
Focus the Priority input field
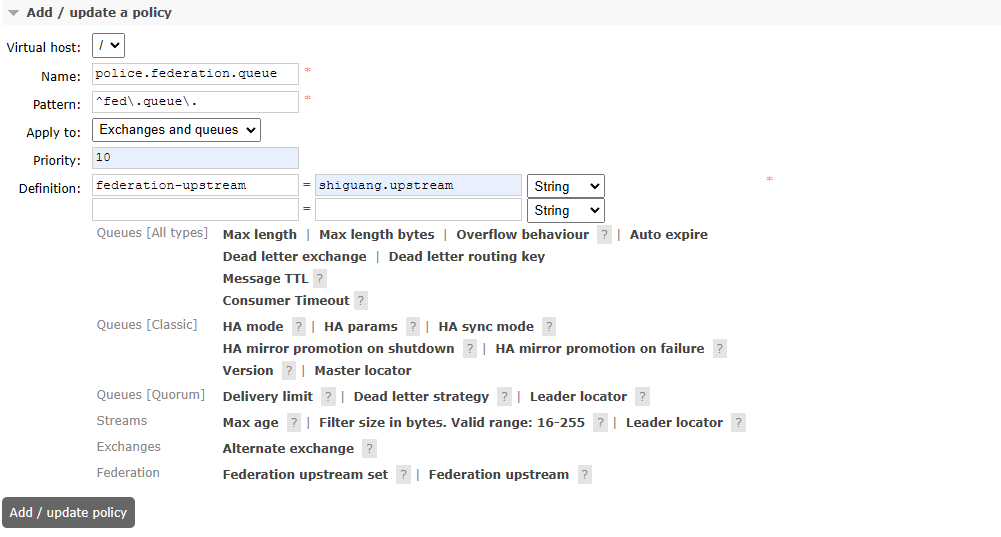click(195, 158)
